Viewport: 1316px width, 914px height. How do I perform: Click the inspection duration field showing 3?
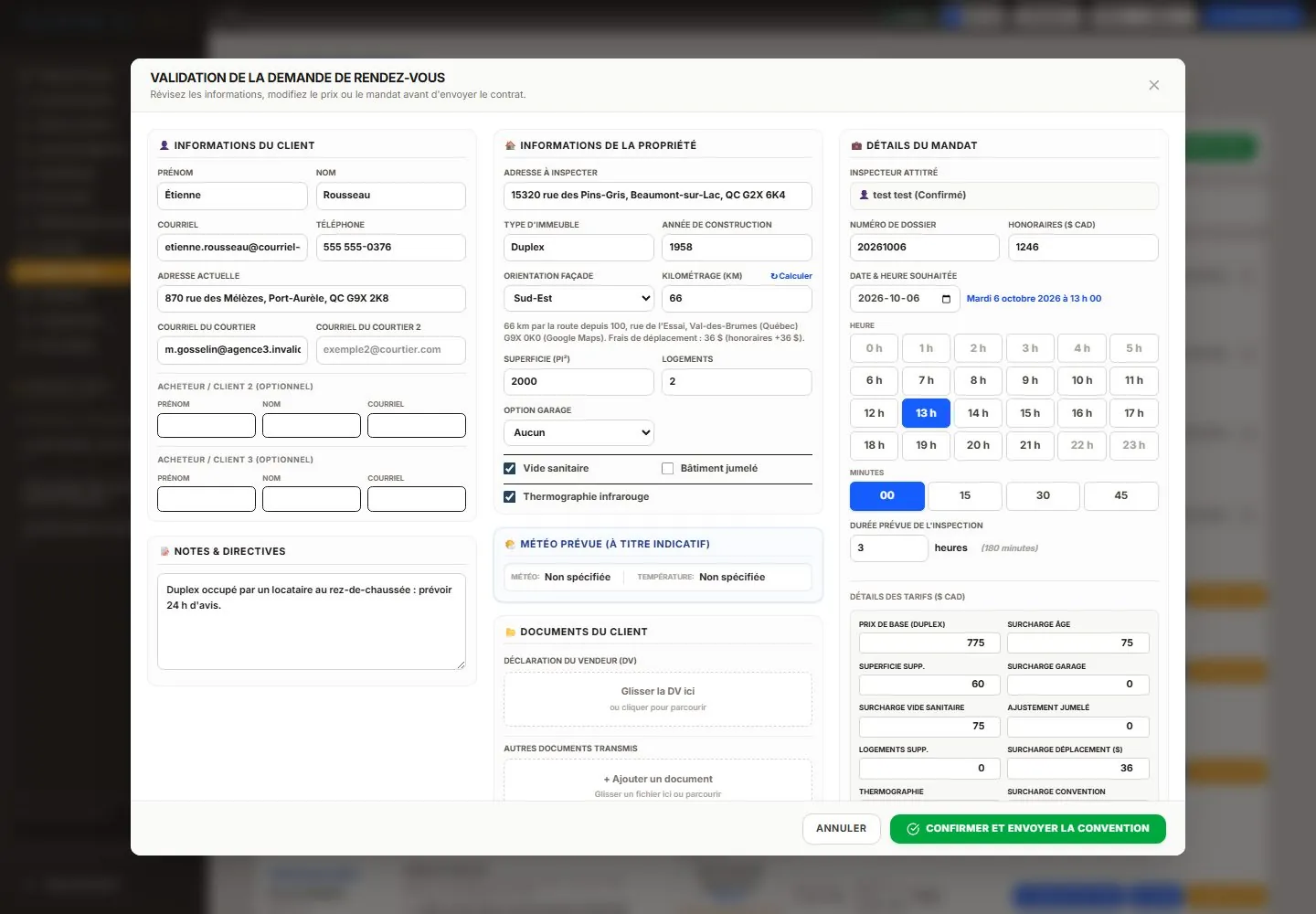click(x=889, y=547)
